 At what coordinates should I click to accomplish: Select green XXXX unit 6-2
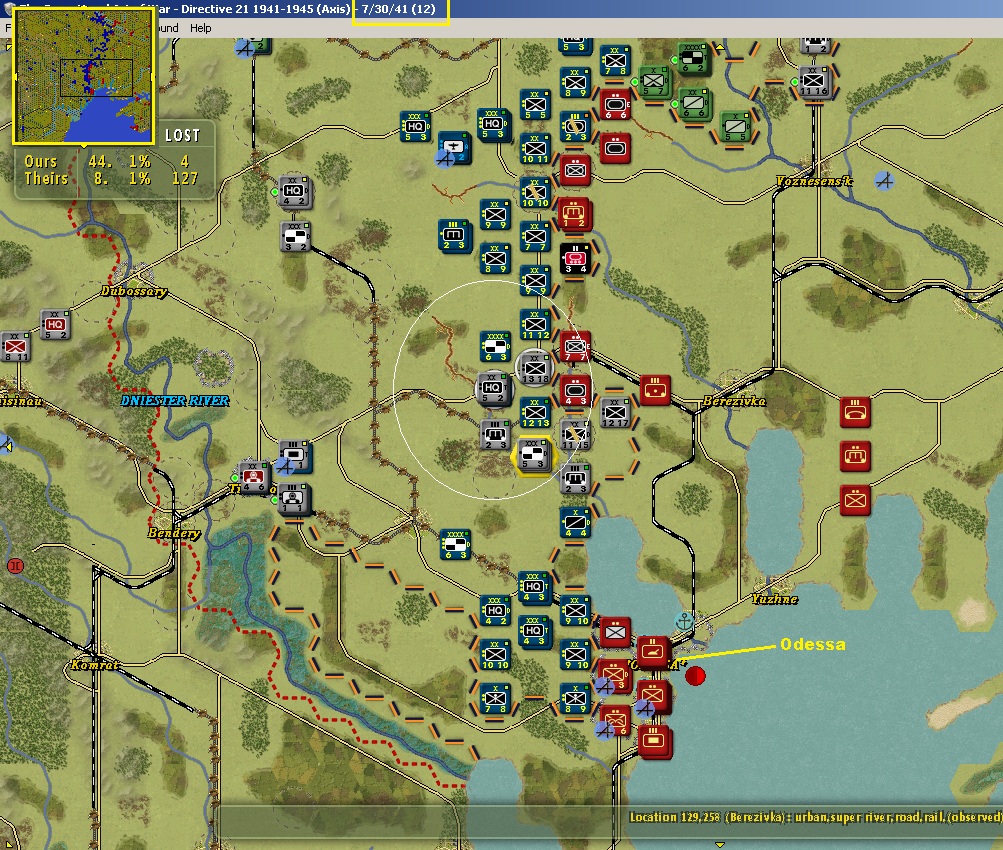(693, 59)
